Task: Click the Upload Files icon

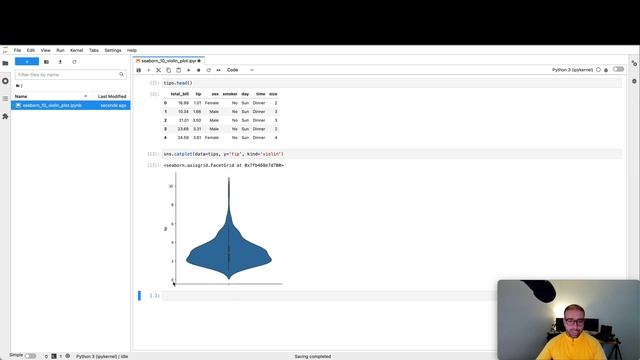Action: pos(60,62)
